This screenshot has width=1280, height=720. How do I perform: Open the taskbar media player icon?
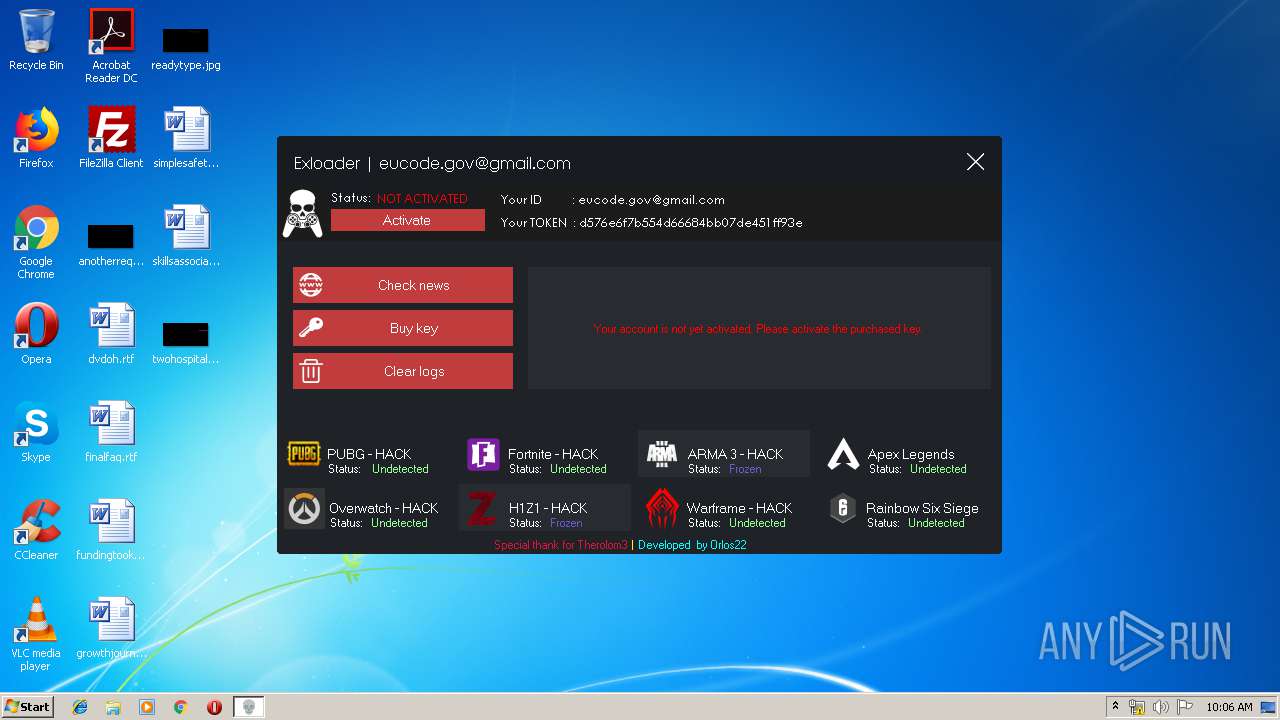pyautogui.click(x=147, y=707)
